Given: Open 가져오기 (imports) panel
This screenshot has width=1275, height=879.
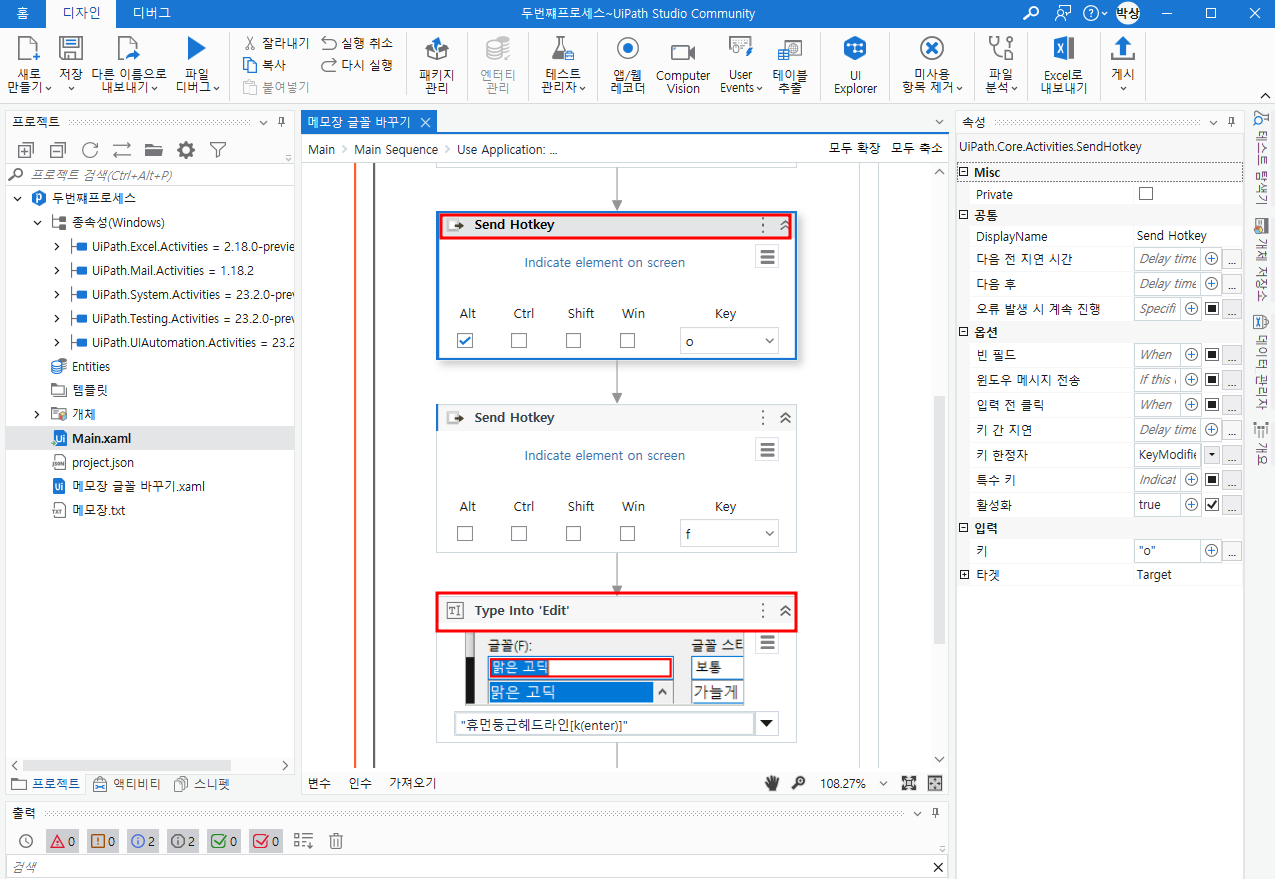Looking at the screenshot, I should tap(413, 783).
